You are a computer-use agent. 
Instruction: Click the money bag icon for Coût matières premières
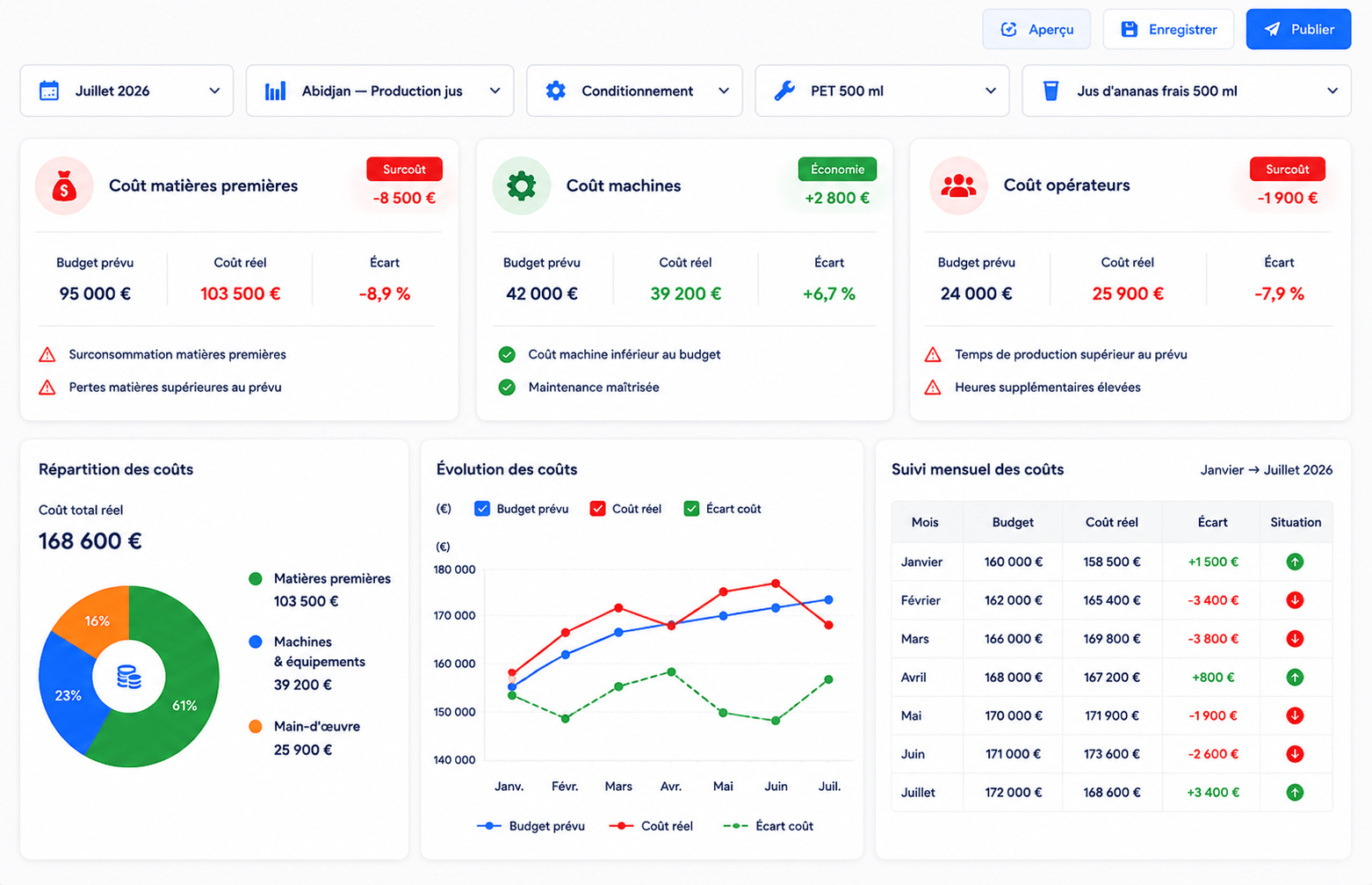64,185
